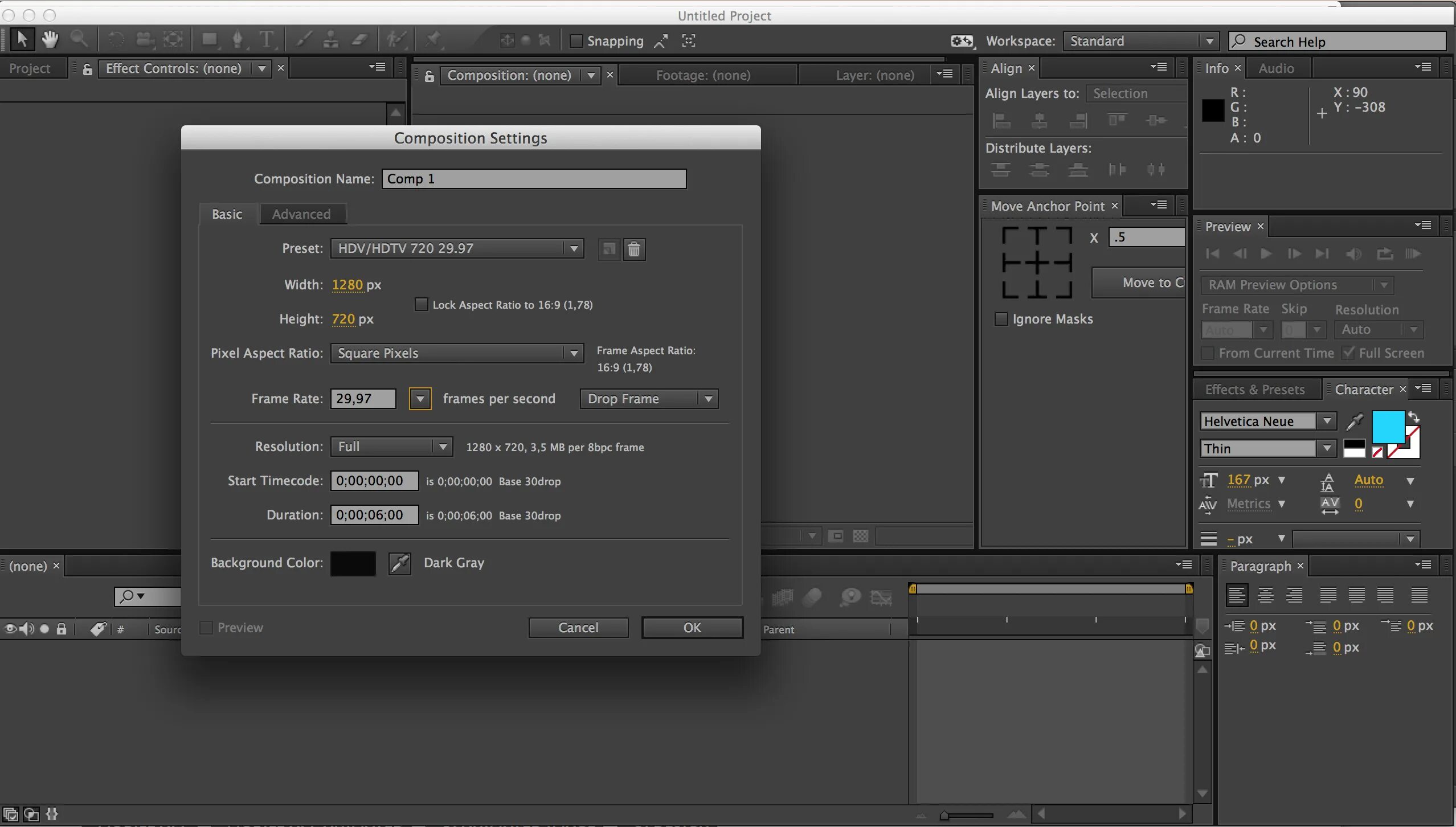Click left align text in Paragraph panel
The height and width of the screenshot is (827, 1456).
pyautogui.click(x=1237, y=596)
